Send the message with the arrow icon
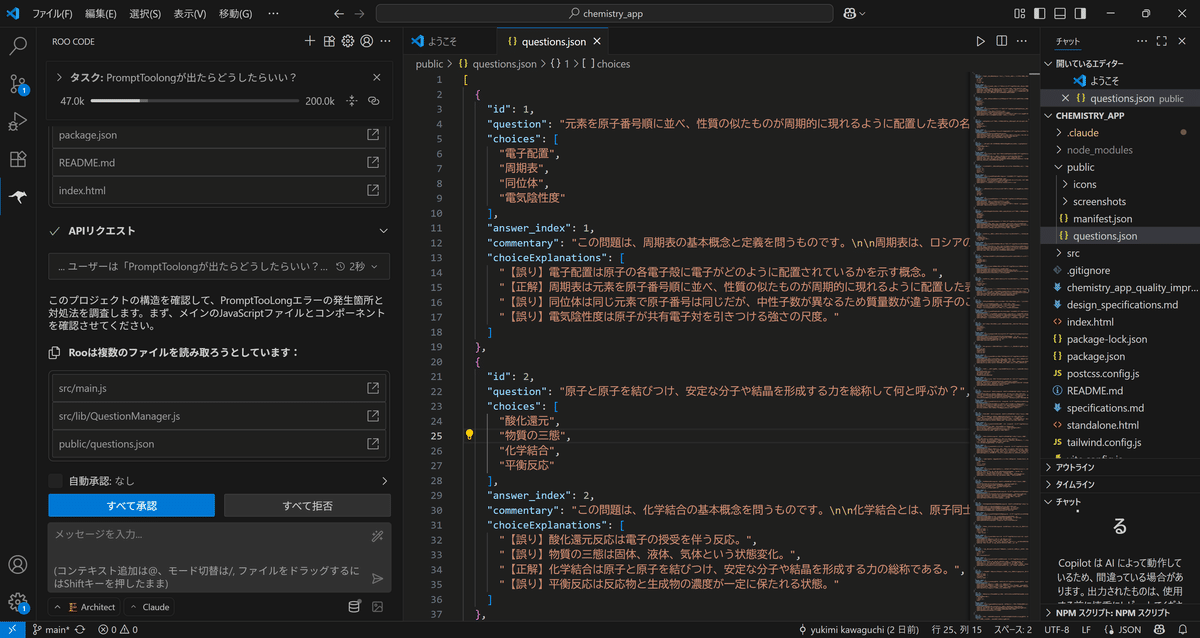Viewport: 1200px width, 638px height. pyautogui.click(x=377, y=578)
